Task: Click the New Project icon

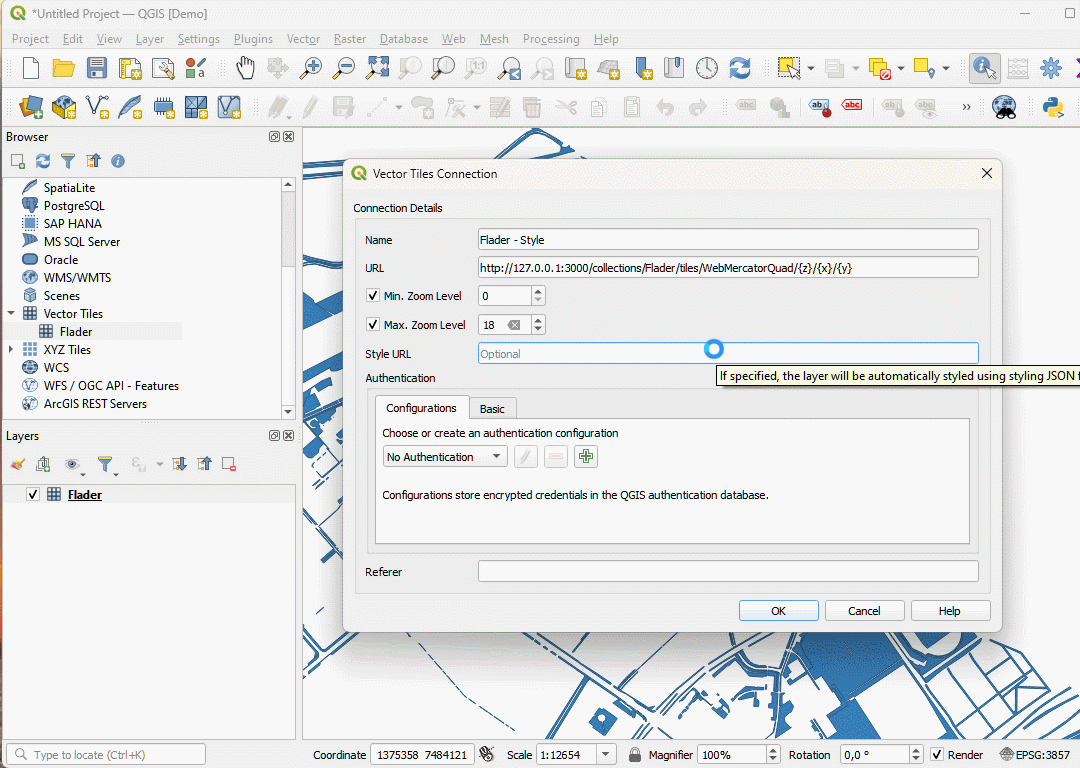Action: [31, 68]
